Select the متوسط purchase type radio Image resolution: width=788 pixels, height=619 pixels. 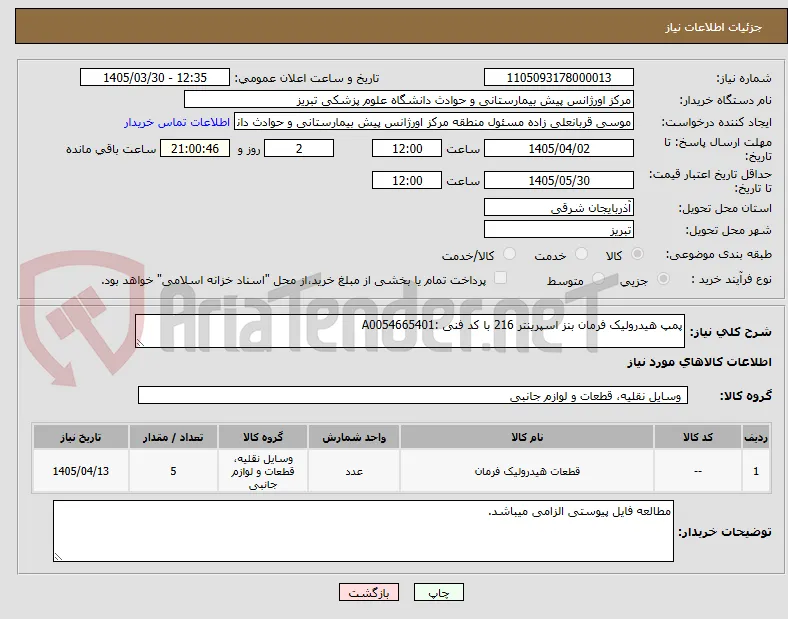pyautogui.click(x=598, y=279)
